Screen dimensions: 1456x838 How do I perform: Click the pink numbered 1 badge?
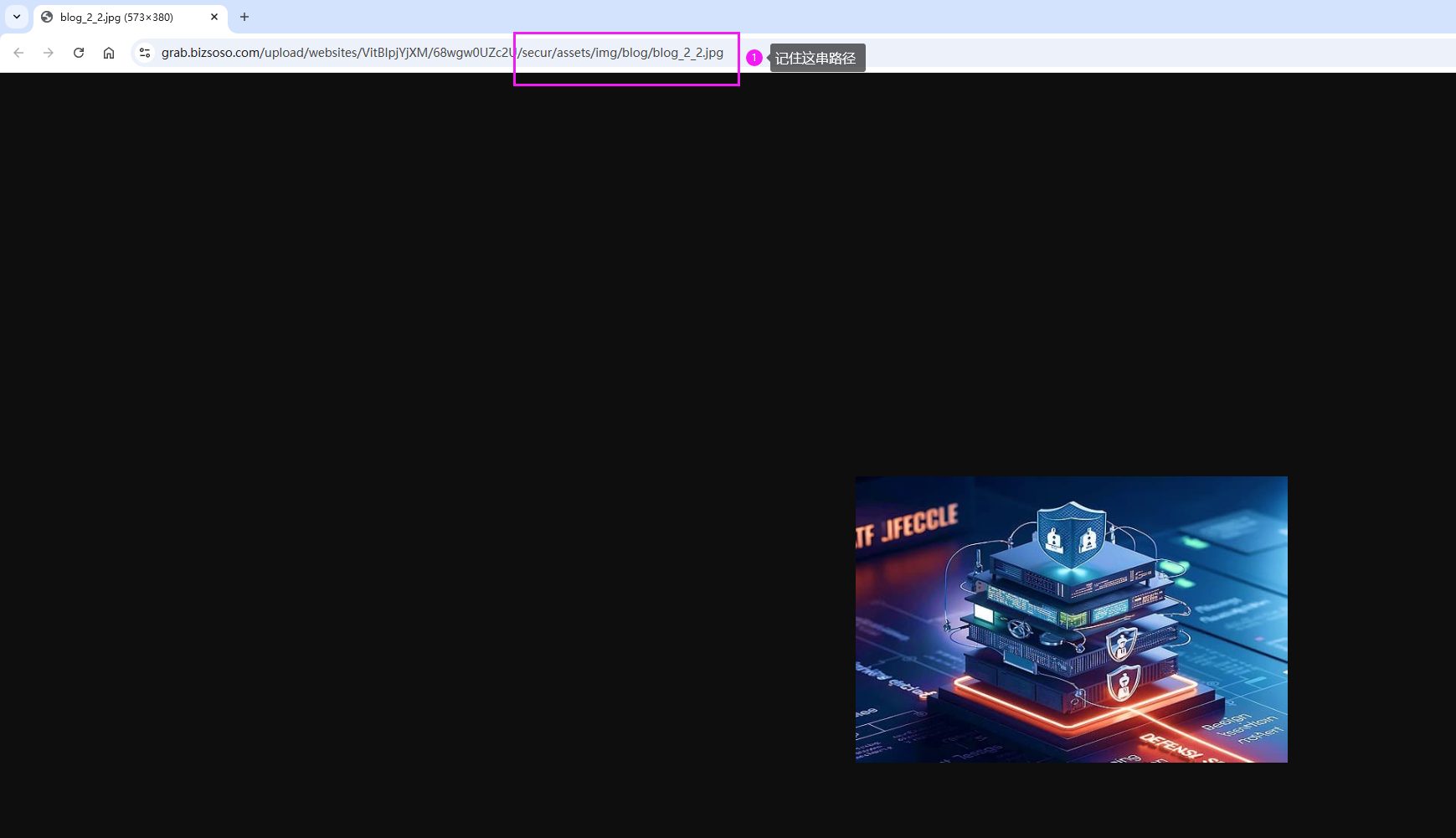coord(754,58)
